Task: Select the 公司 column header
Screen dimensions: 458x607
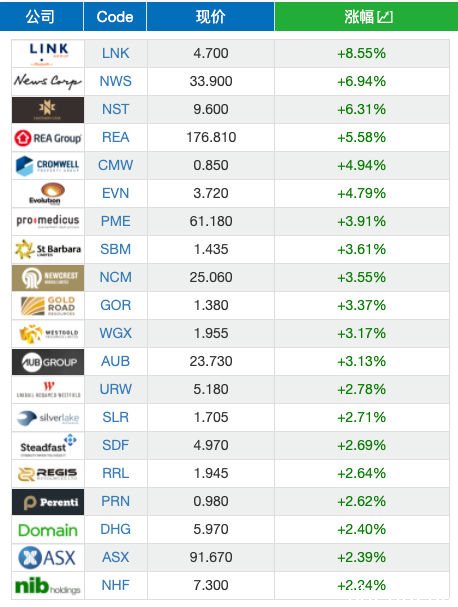Action: pyautogui.click(x=41, y=16)
